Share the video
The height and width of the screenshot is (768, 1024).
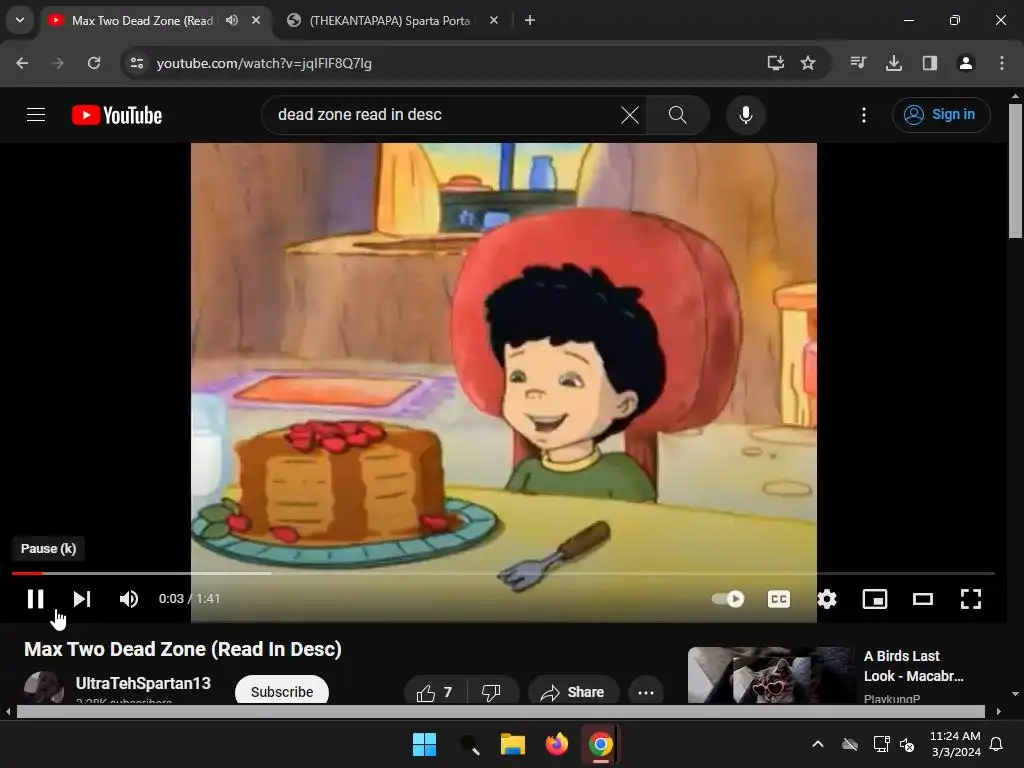pos(573,692)
